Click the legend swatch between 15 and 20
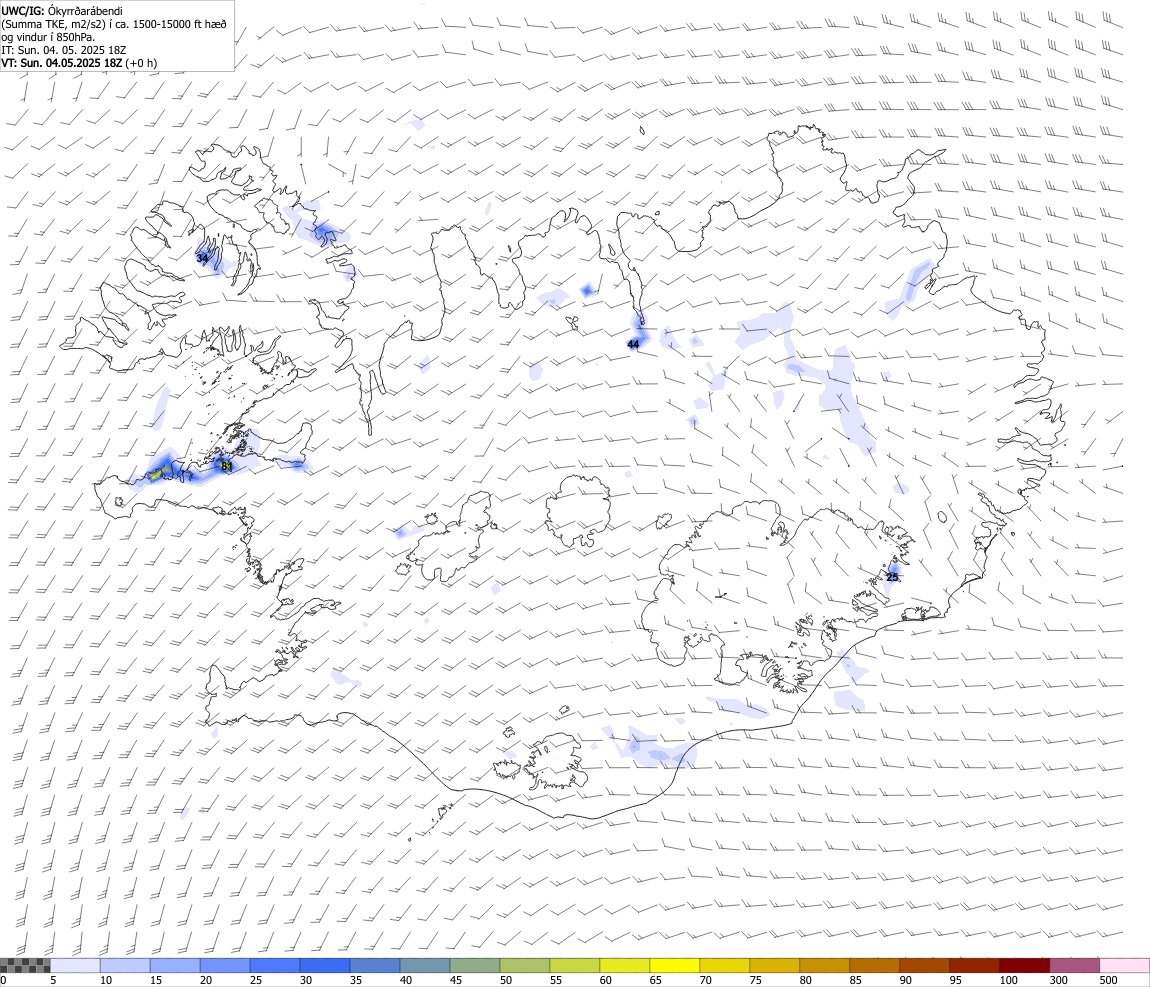This screenshot has width=1150, height=987. tap(175, 965)
